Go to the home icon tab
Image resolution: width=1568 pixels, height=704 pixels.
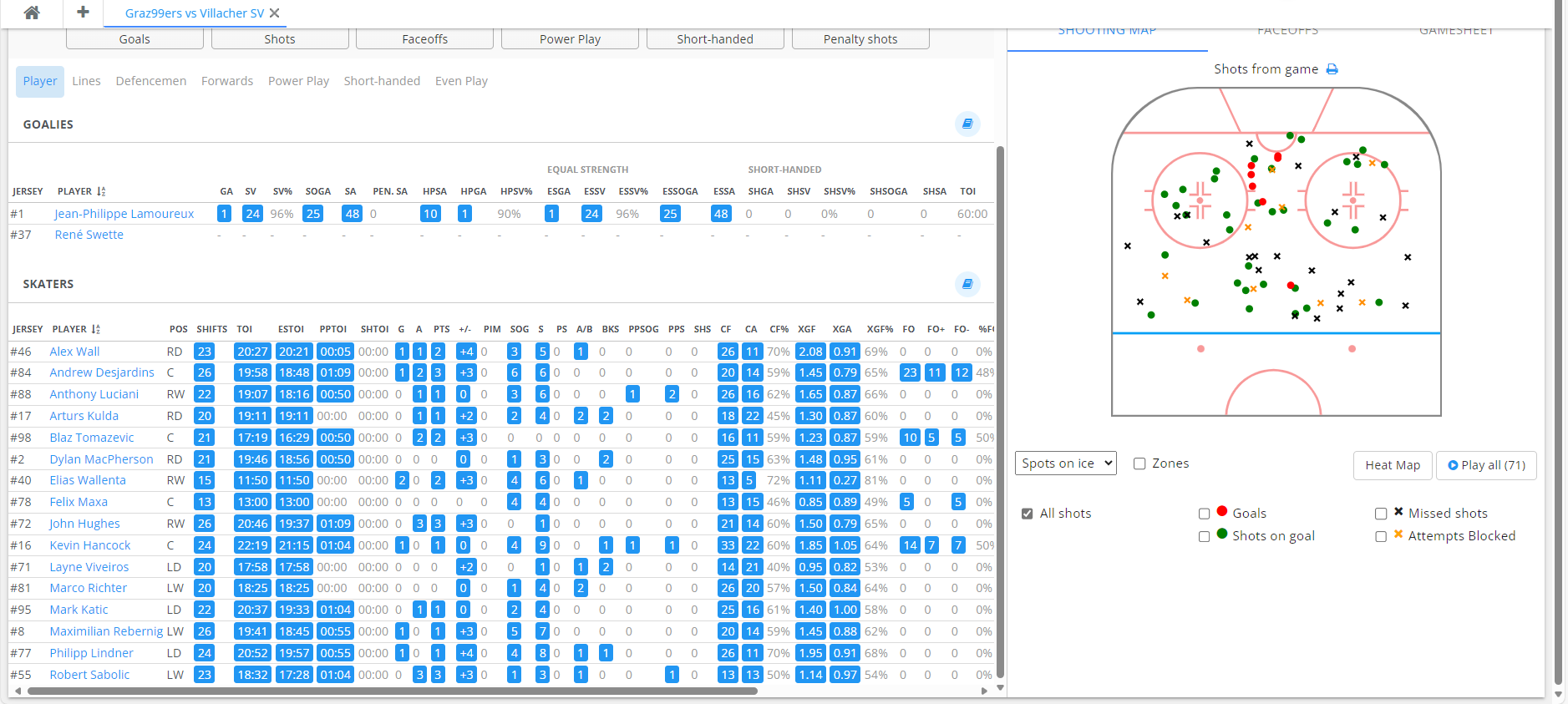coord(32,13)
